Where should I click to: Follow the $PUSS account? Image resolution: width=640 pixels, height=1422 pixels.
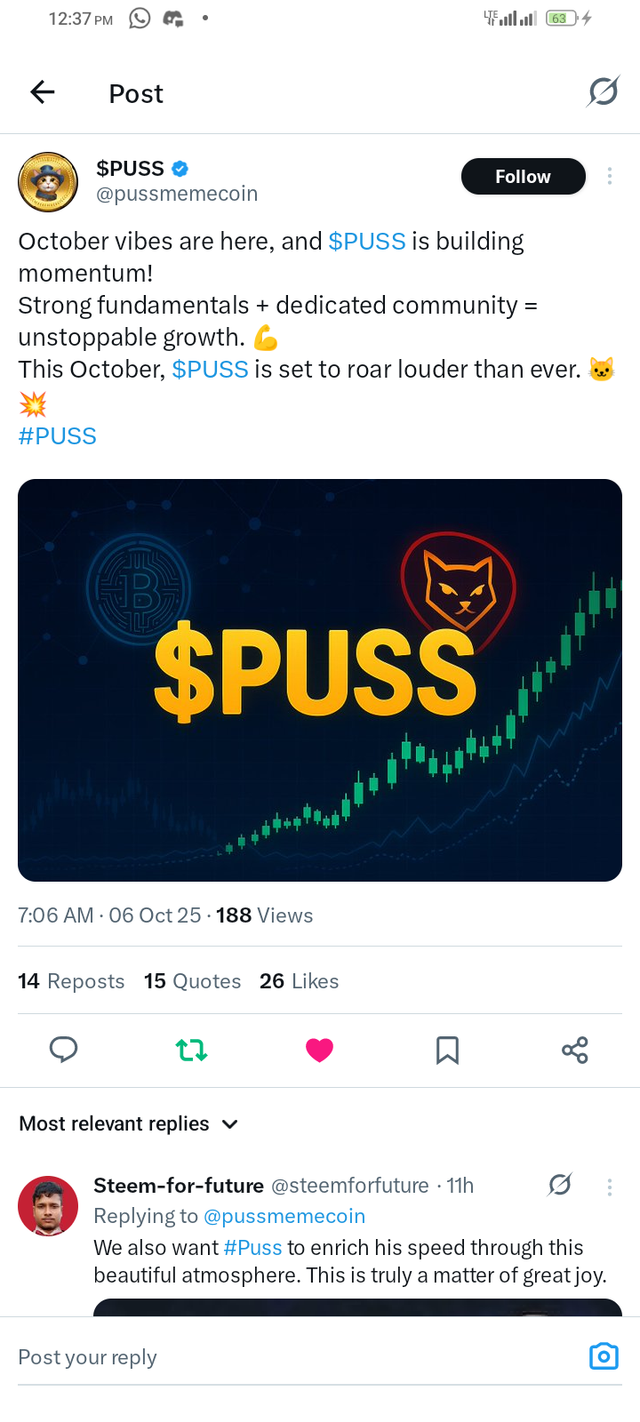point(522,177)
